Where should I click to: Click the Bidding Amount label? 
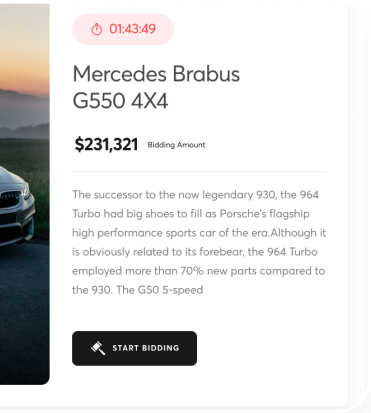pyautogui.click(x=176, y=145)
